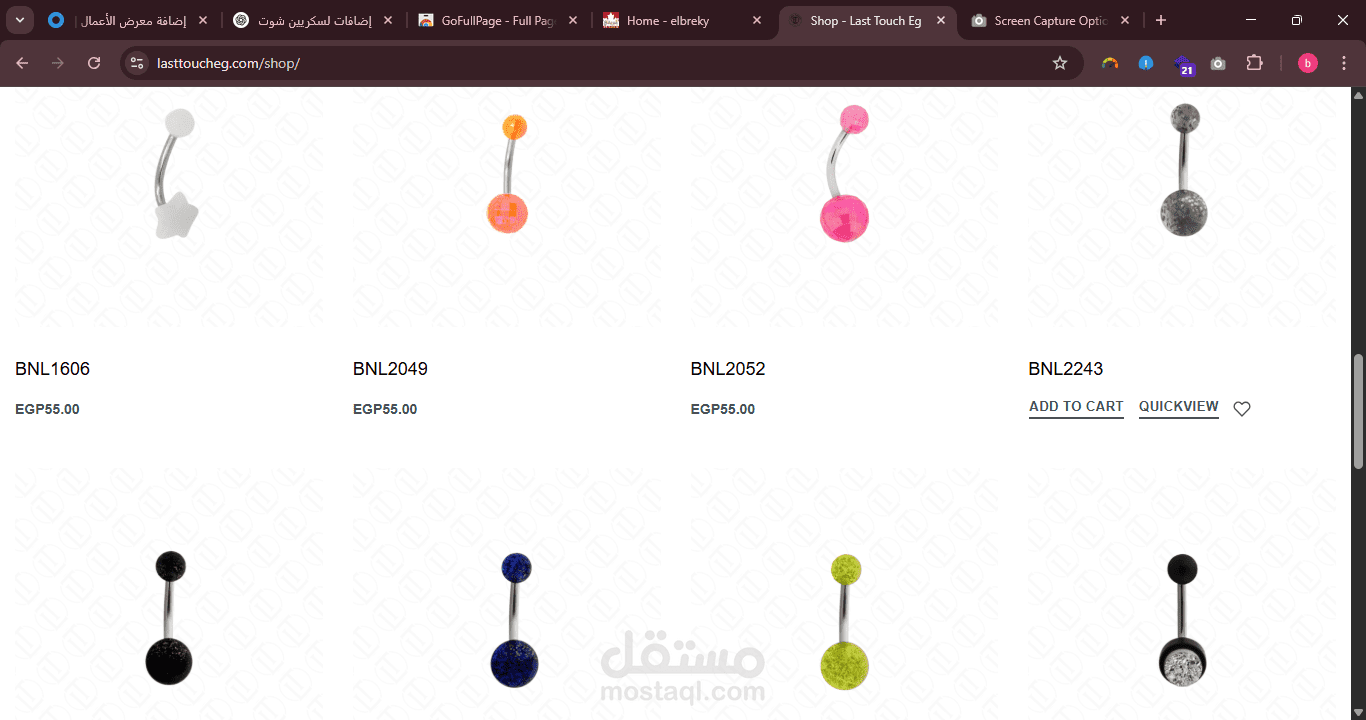
Task: Reload the lasttoucheg shop page
Action: [94, 63]
